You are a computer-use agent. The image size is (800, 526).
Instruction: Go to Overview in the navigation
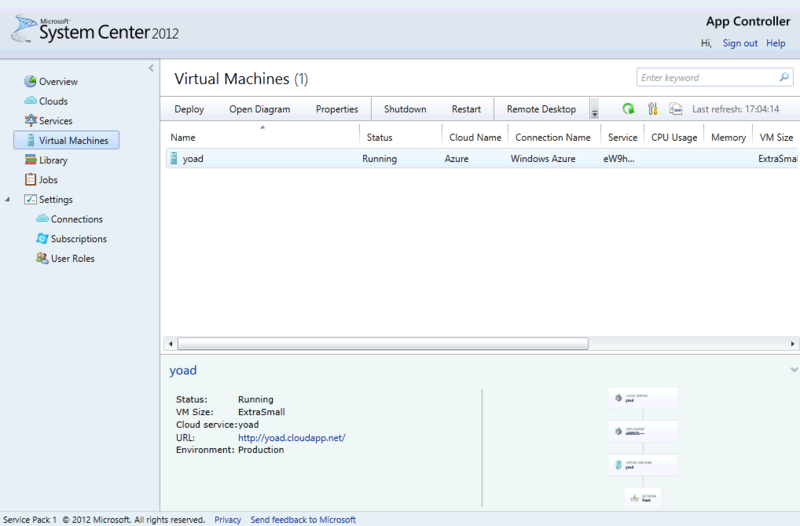58,82
